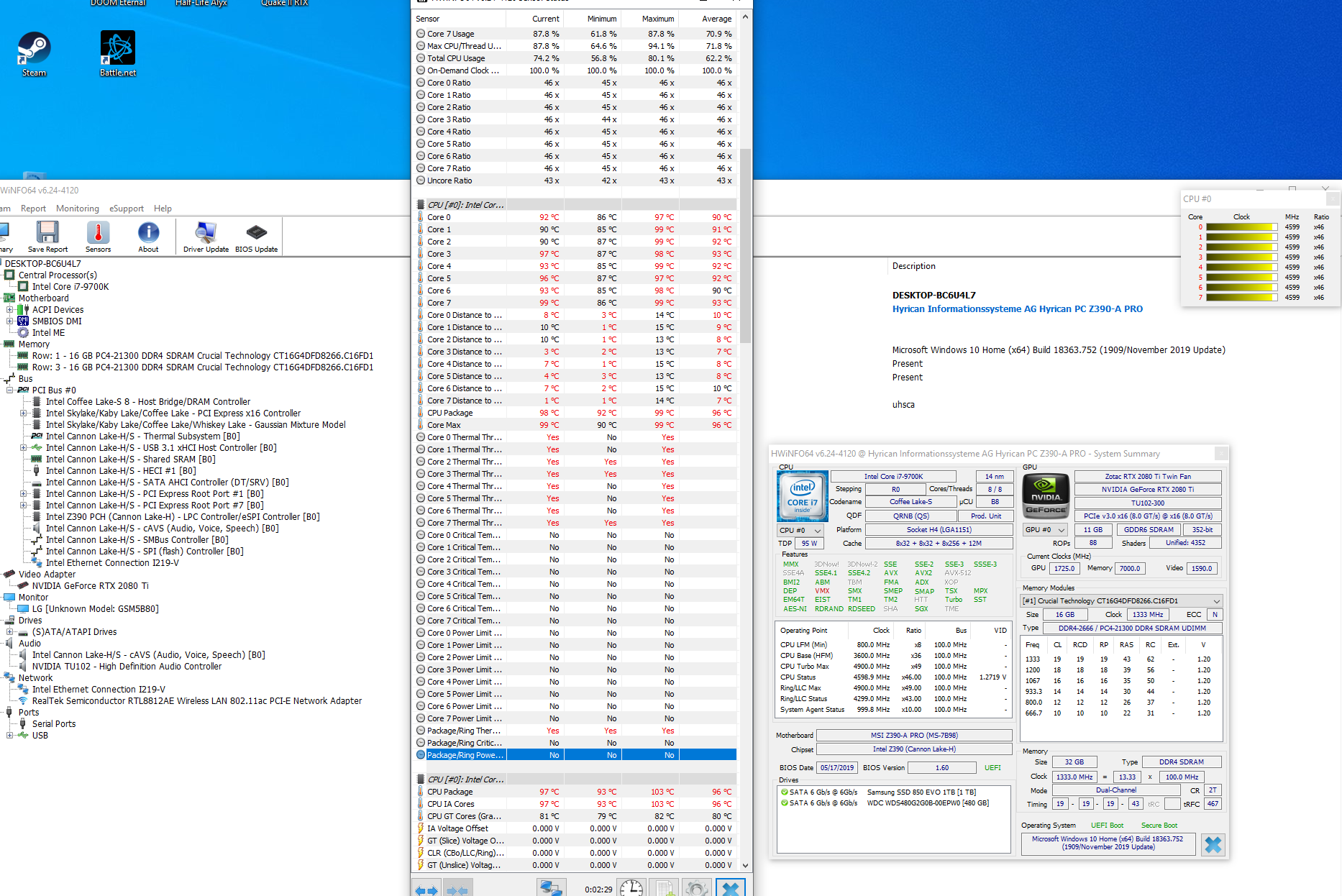Click the Intel Core i7 logo in System Summary
Image resolution: width=1342 pixels, height=896 pixels.
[x=803, y=496]
